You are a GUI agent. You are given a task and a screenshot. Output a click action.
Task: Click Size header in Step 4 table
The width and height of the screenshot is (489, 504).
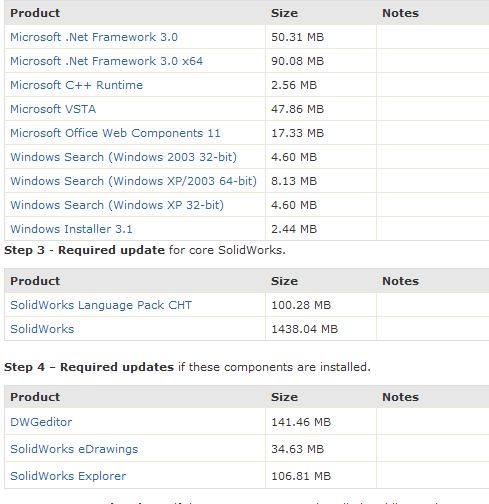pos(284,397)
